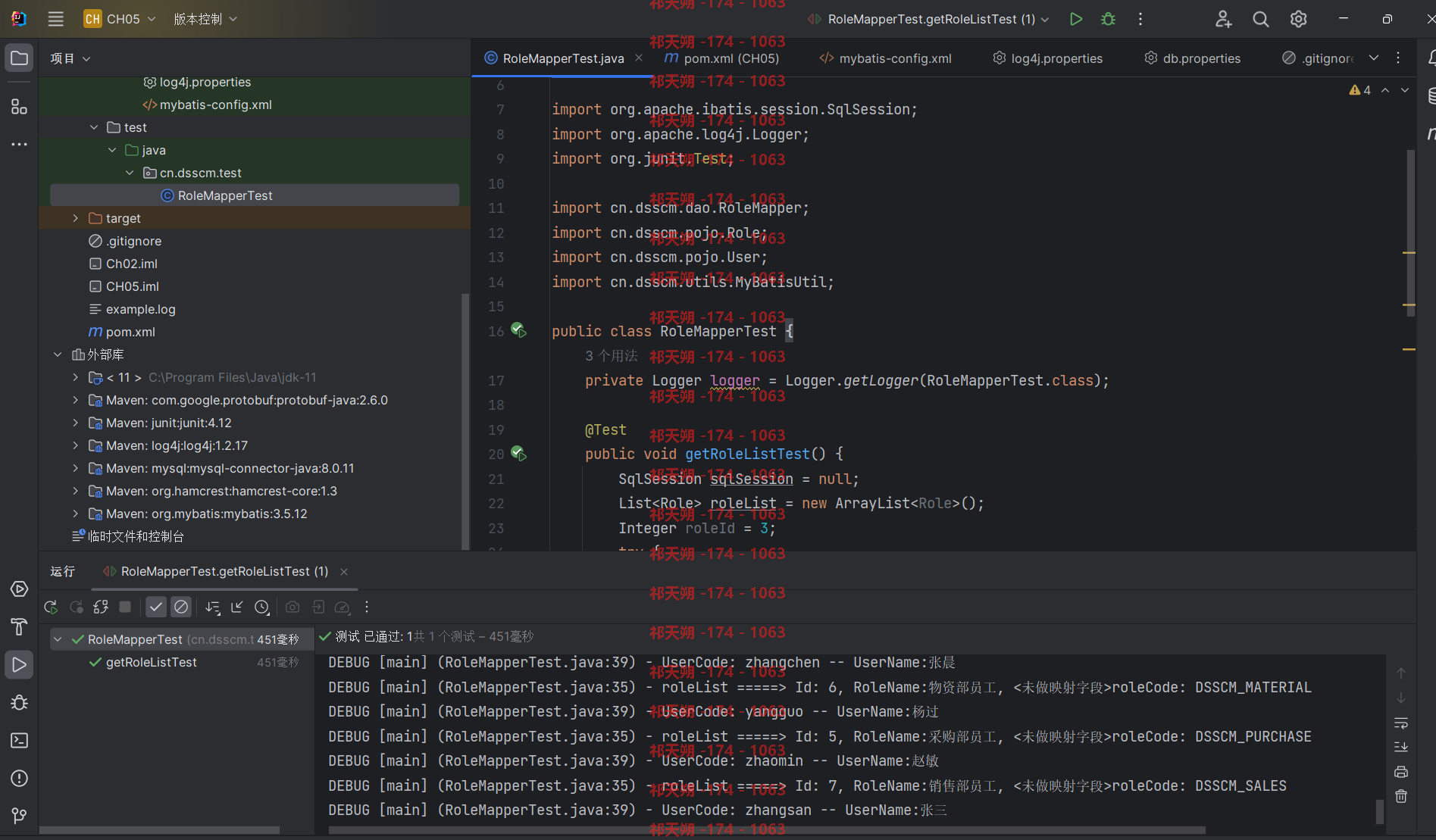
Task: Toggle auto-test rerun icon
Action: 101,607
